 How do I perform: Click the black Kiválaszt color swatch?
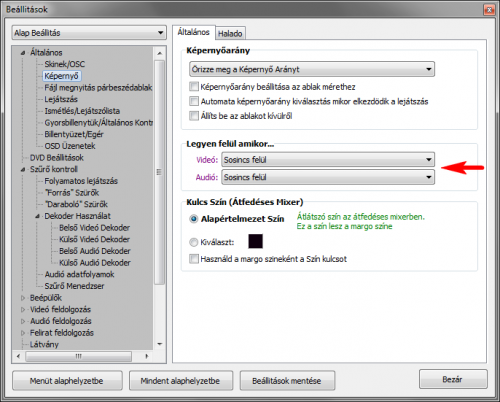(255, 241)
